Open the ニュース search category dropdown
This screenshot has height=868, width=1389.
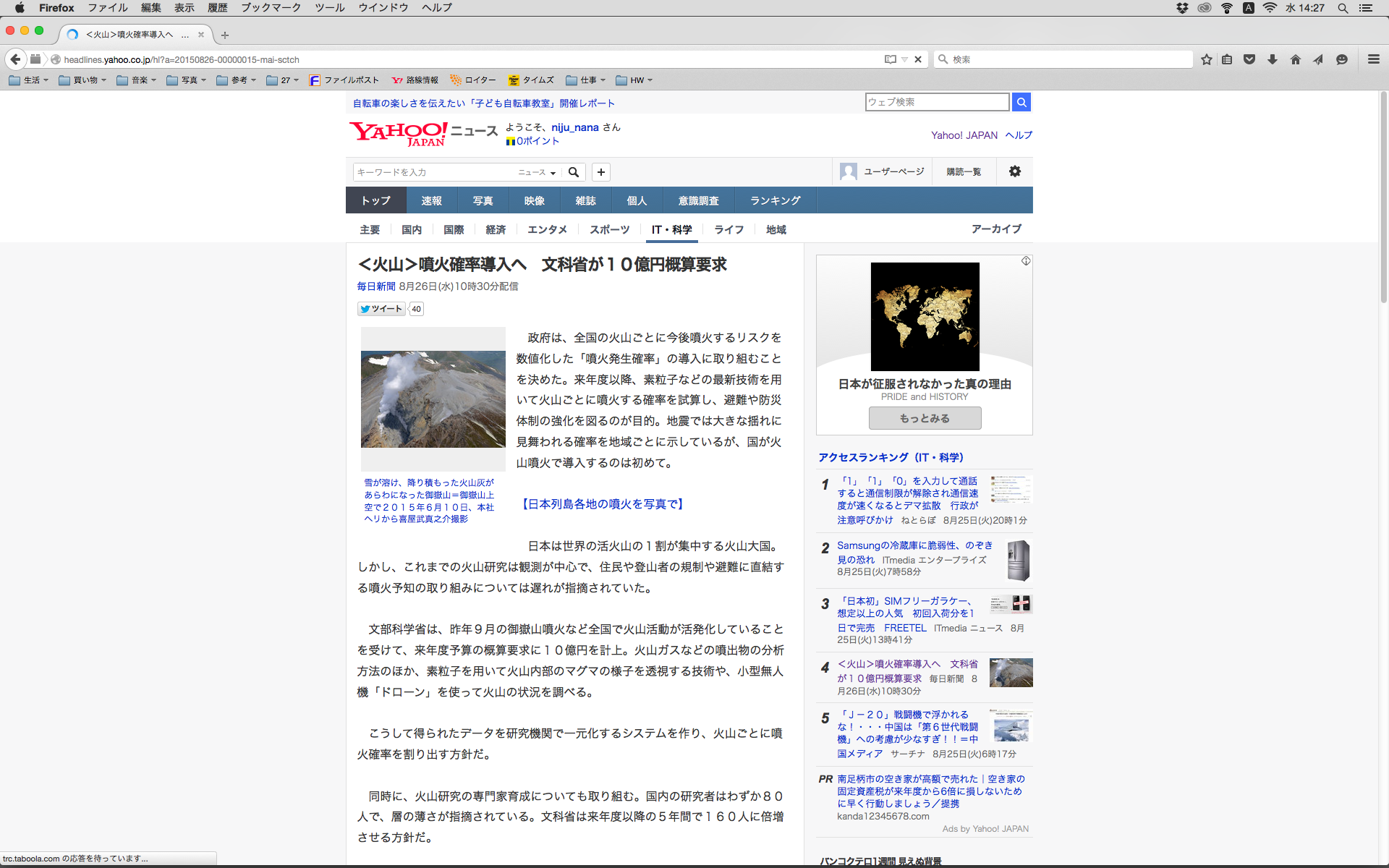coord(537,172)
